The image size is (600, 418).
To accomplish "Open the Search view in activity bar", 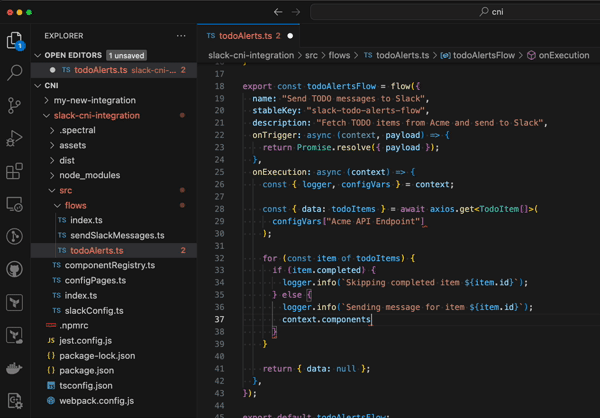I will 15,72.
